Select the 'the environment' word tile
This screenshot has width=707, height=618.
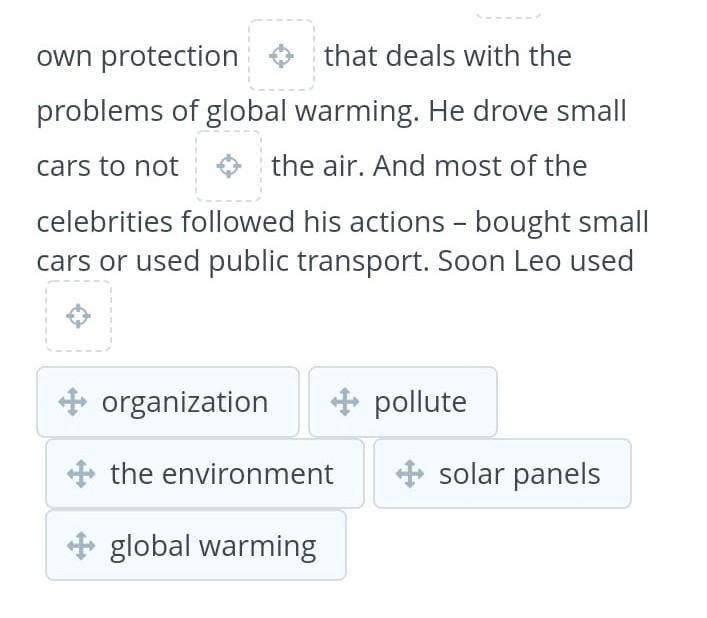205,474
